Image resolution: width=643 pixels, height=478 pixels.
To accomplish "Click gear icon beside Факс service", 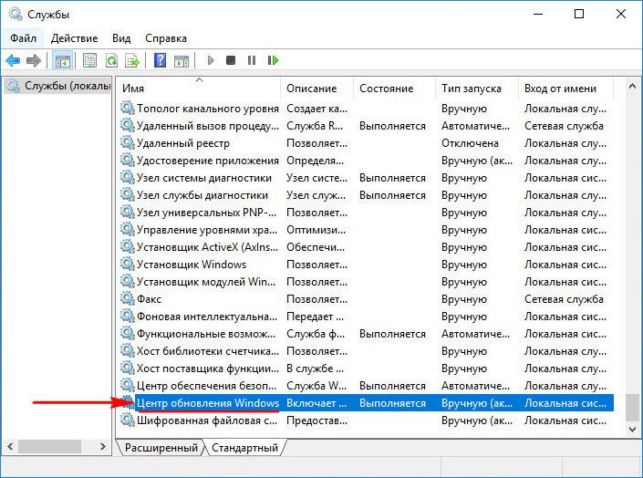I will (127, 299).
